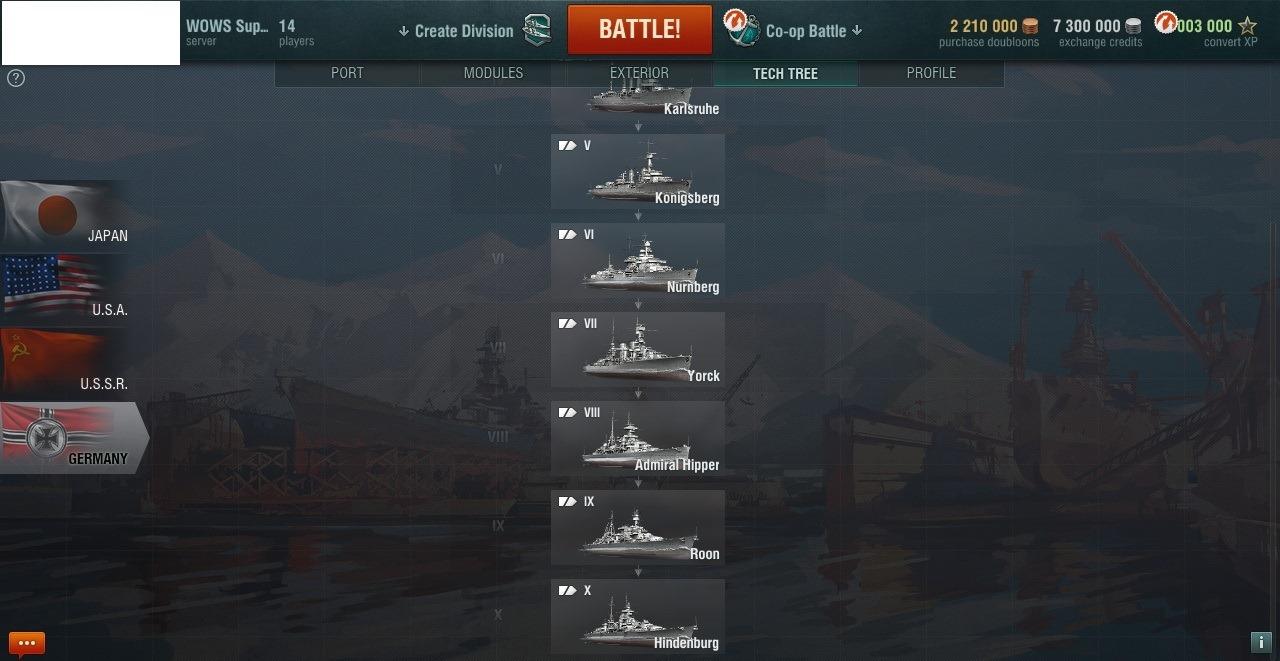
Task: Click the red BATTLE! button
Action: pyautogui.click(x=640, y=30)
